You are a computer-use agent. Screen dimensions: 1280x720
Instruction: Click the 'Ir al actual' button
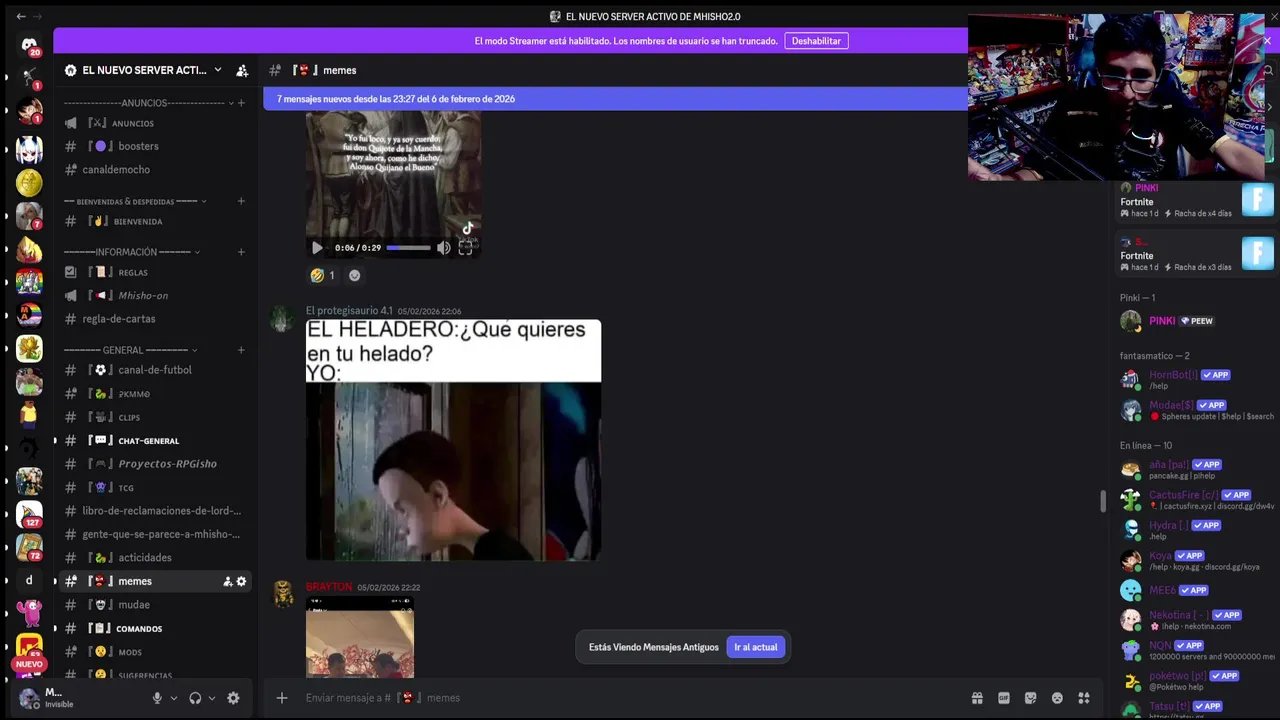click(x=756, y=647)
